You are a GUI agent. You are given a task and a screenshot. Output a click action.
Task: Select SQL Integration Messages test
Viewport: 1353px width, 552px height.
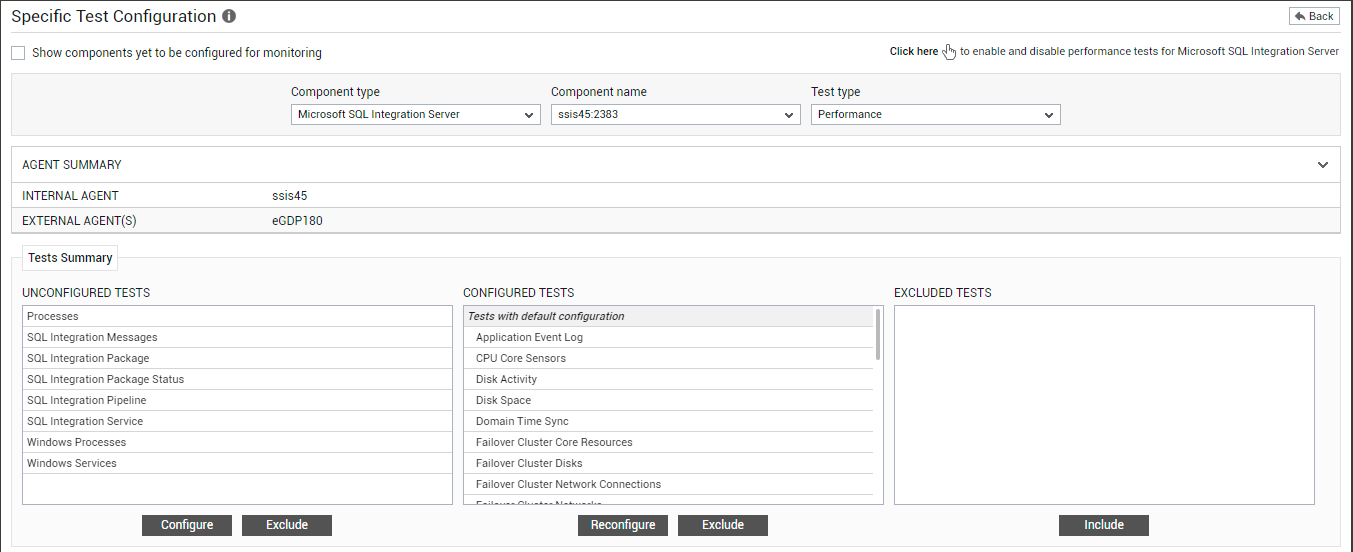pyautogui.click(x=238, y=337)
